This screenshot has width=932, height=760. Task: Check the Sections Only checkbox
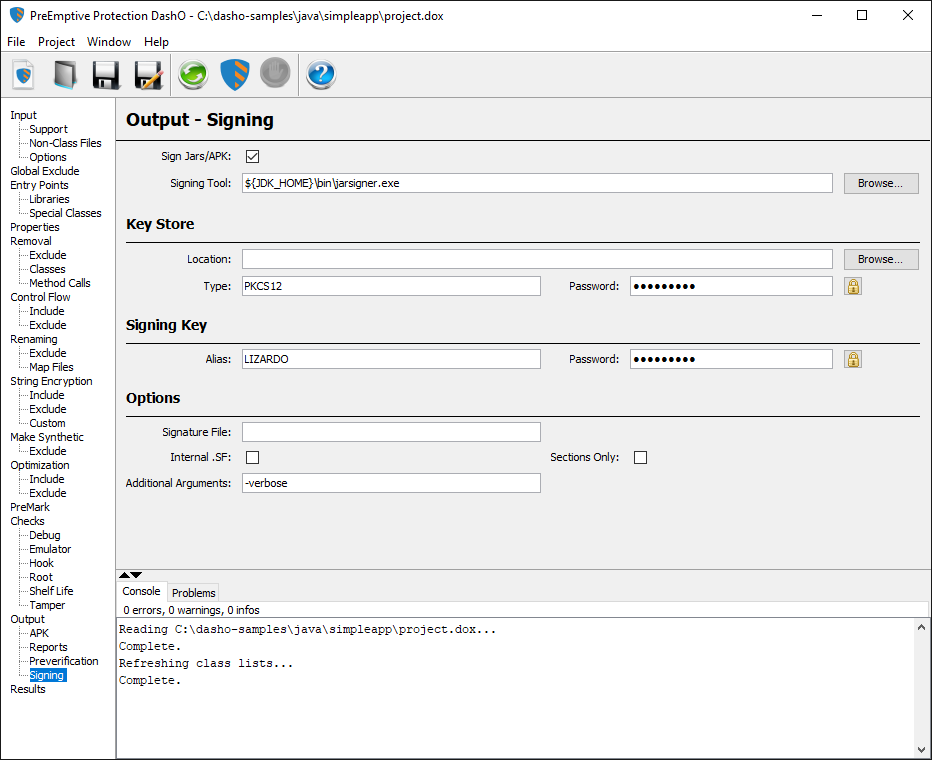[x=640, y=457]
